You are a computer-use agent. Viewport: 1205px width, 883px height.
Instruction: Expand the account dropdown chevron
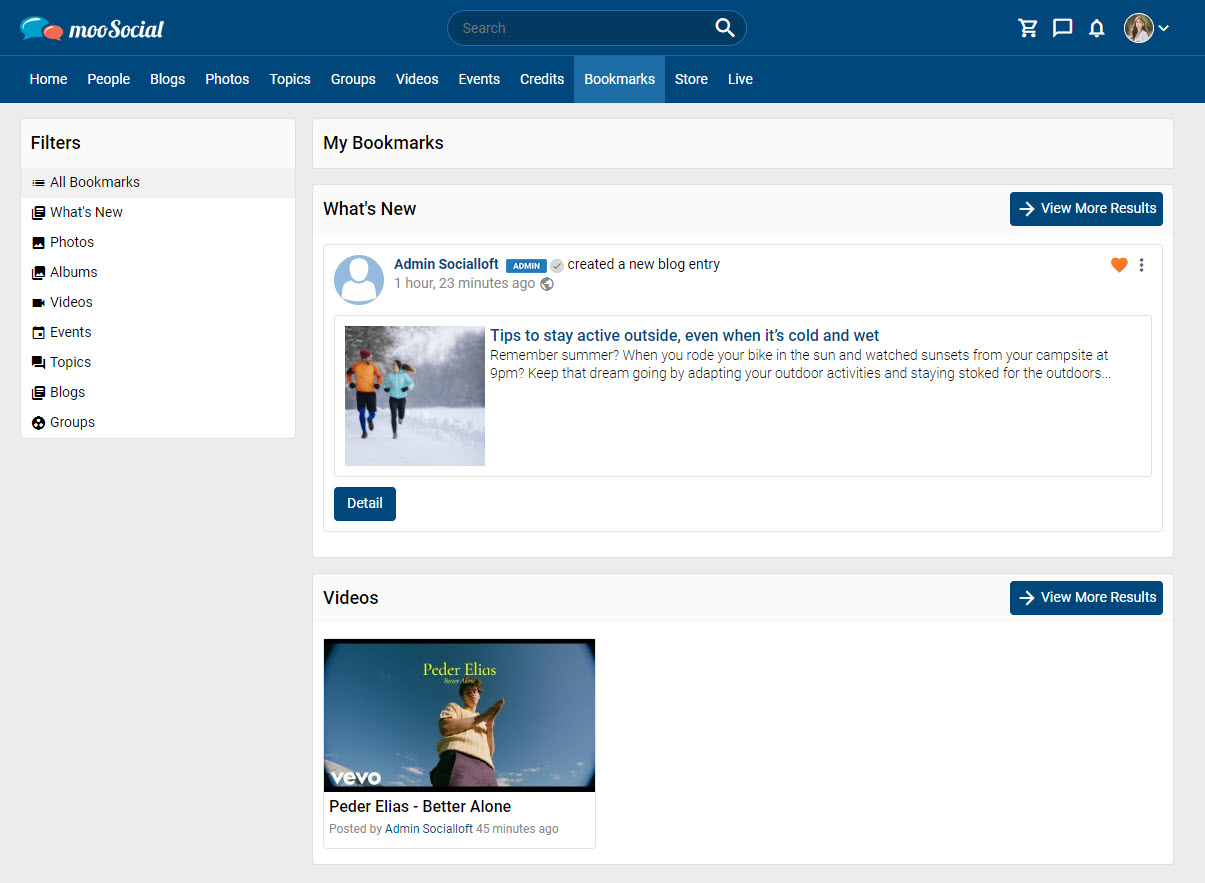point(1164,28)
